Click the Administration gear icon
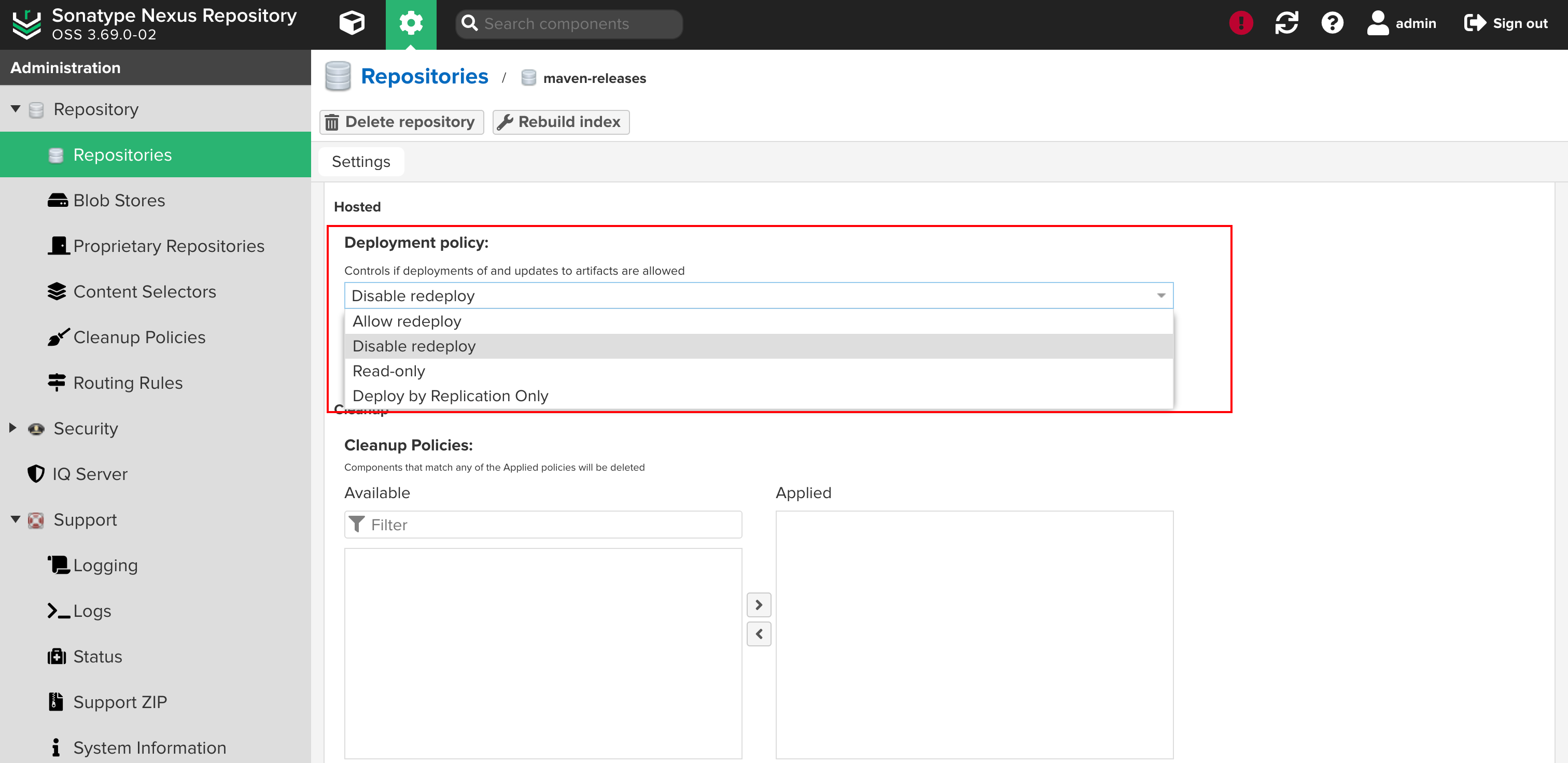Image resolution: width=1568 pixels, height=763 pixels. pyautogui.click(x=410, y=23)
